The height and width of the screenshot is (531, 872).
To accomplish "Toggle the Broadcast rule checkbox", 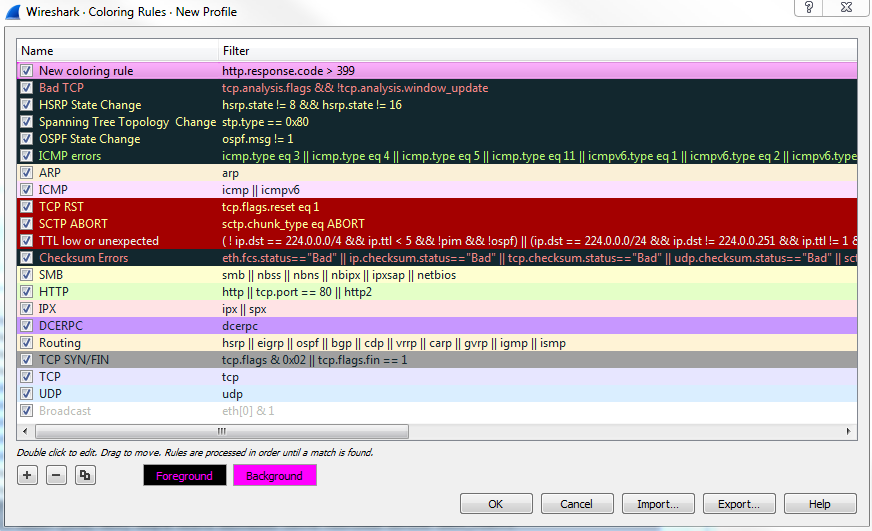I will [x=26, y=410].
